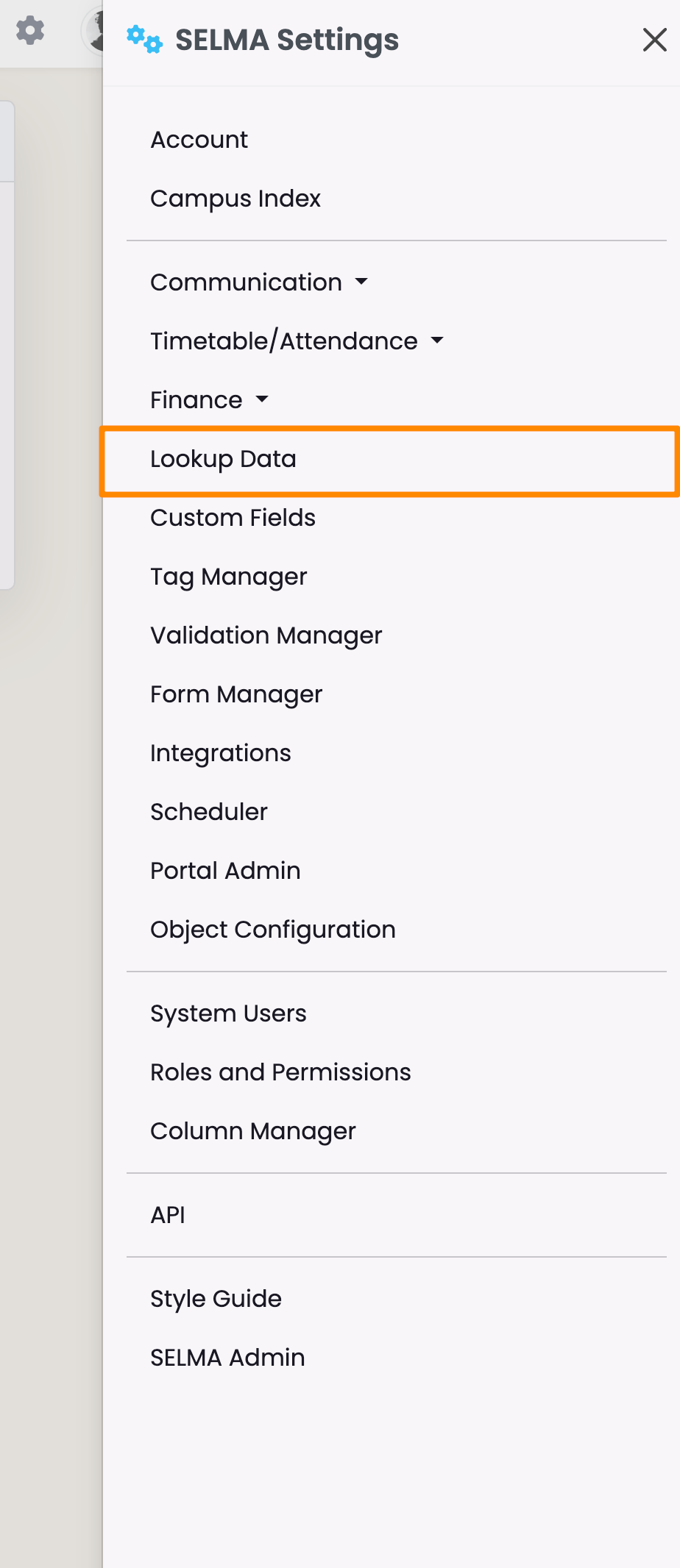
Task: Open Account settings
Action: coord(199,140)
